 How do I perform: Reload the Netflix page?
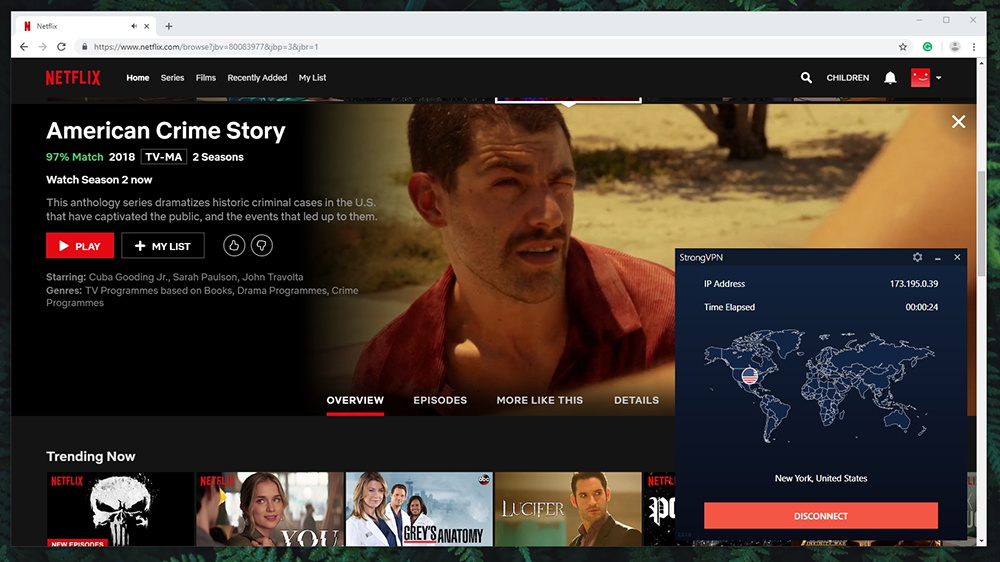[x=61, y=47]
